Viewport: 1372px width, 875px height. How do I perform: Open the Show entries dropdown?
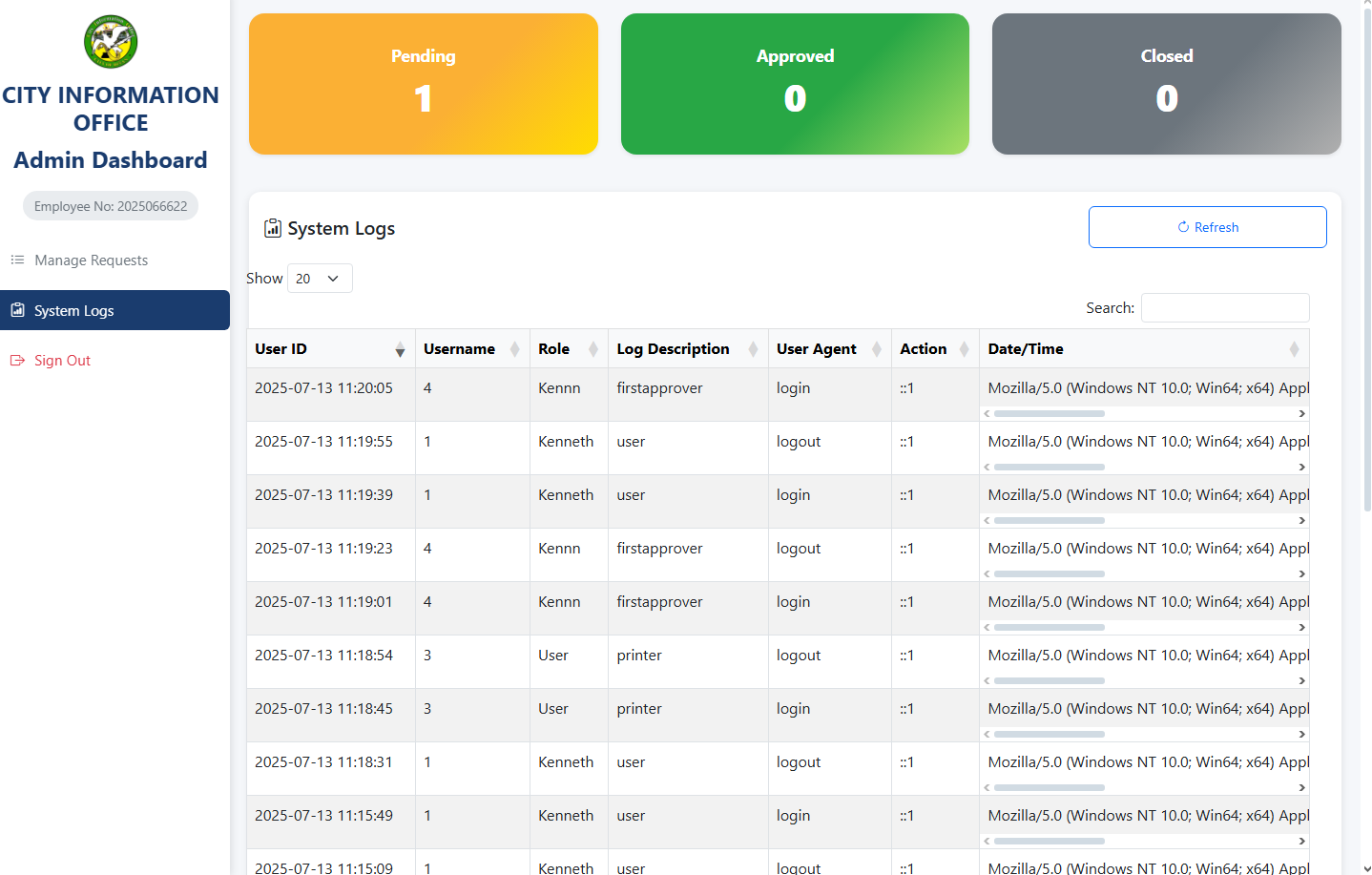320,279
